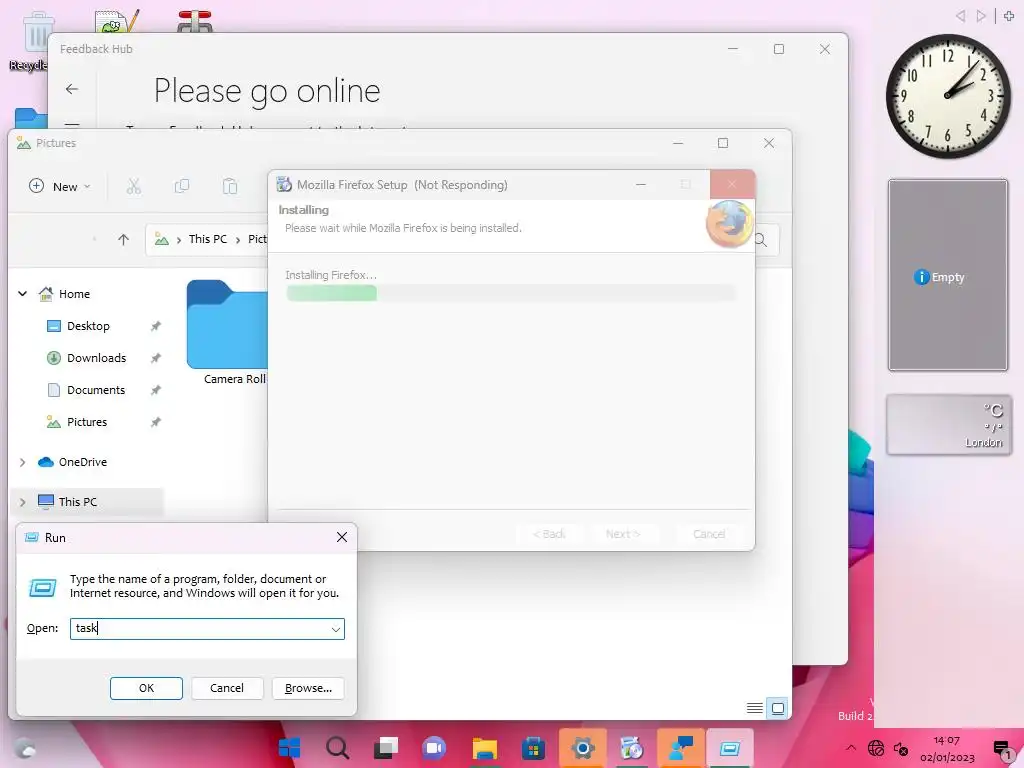Click the Cut scissors icon in Pictures toolbar
Image resolution: width=1024 pixels, height=768 pixels.
tap(134, 187)
